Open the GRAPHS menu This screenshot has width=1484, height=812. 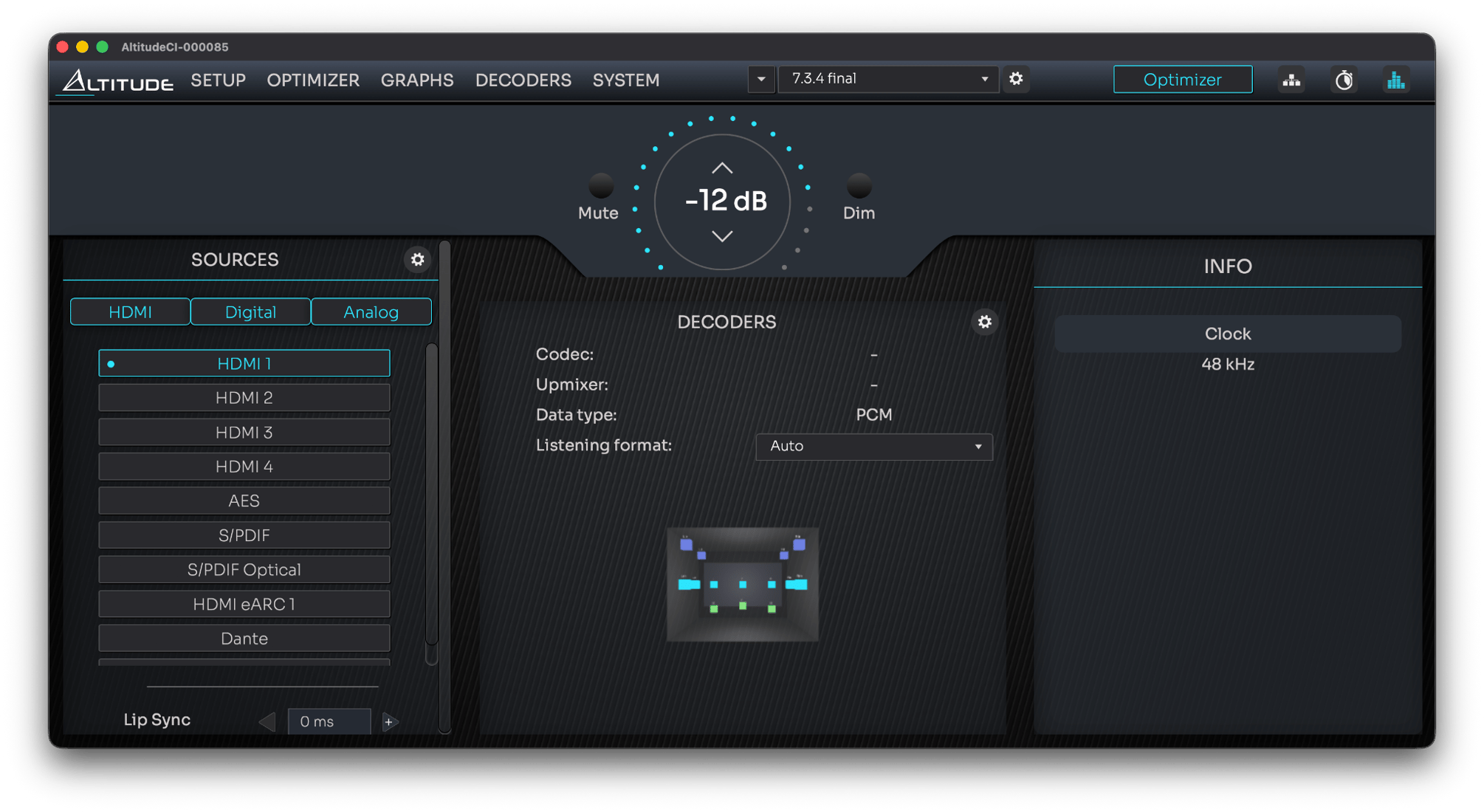pyautogui.click(x=417, y=80)
